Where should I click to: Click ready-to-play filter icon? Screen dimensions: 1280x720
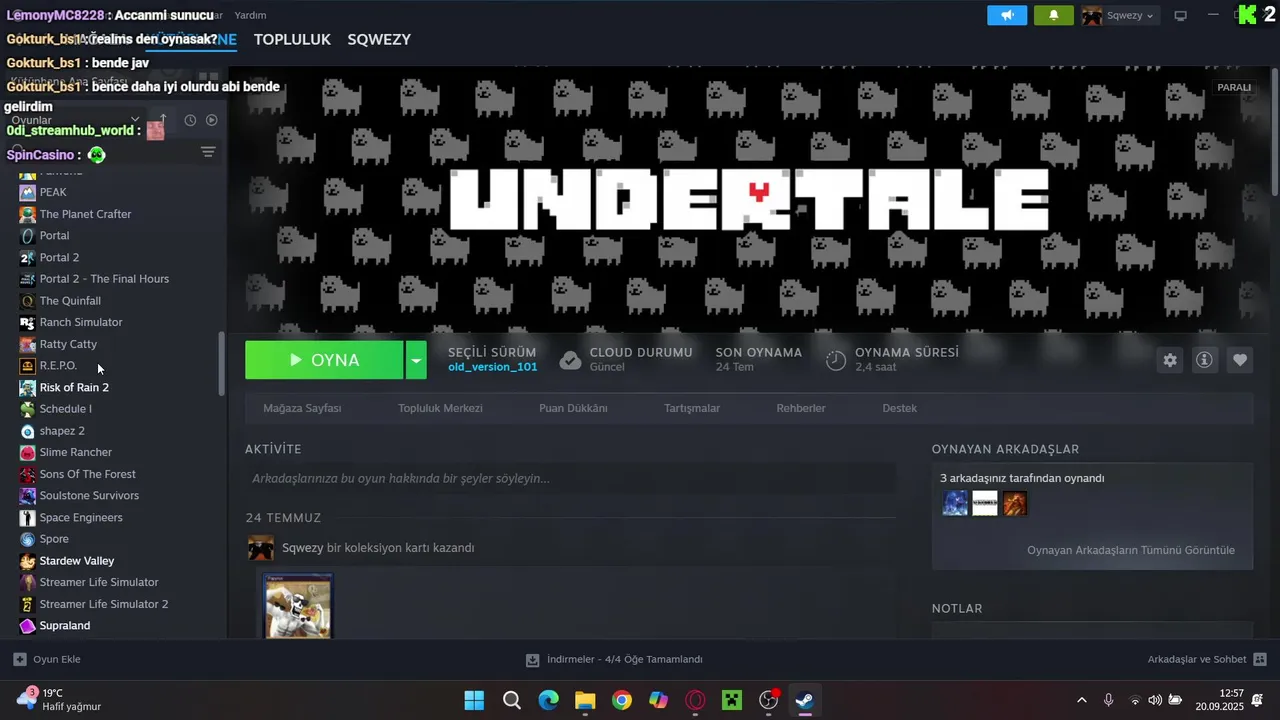point(212,120)
